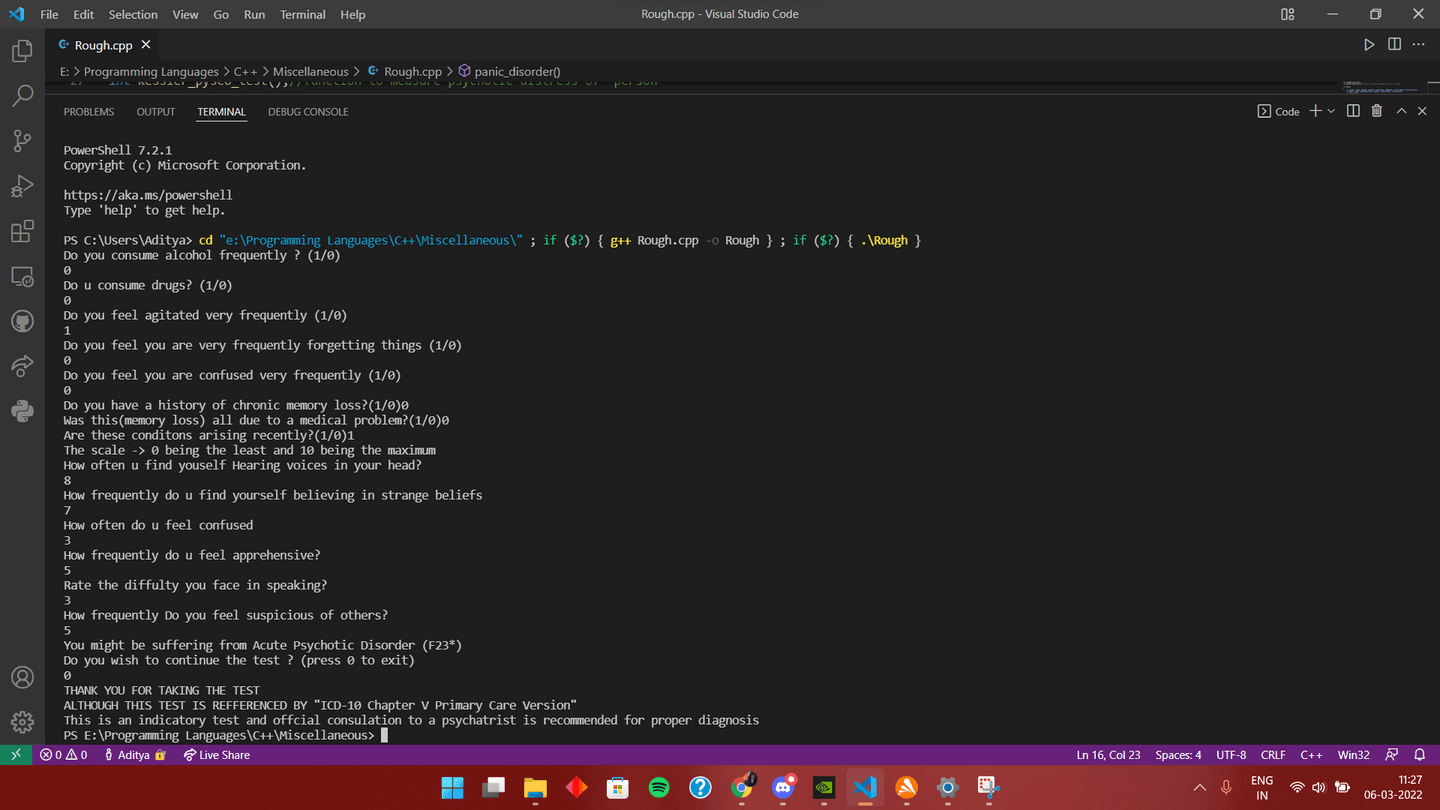Split the terminal panel

[1353, 111]
